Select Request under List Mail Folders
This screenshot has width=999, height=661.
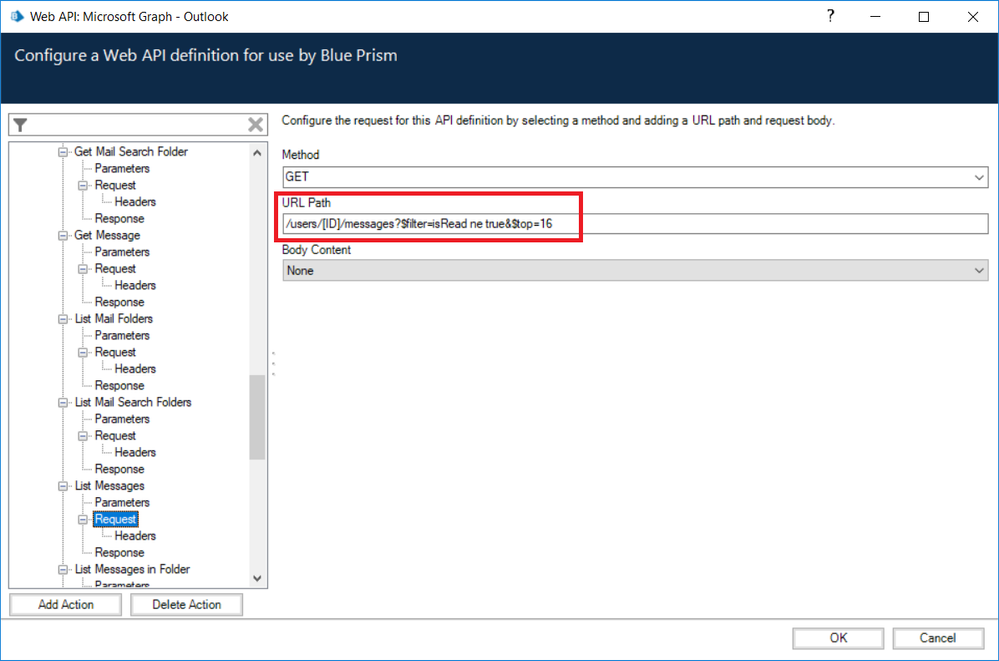[x=115, y=352]
